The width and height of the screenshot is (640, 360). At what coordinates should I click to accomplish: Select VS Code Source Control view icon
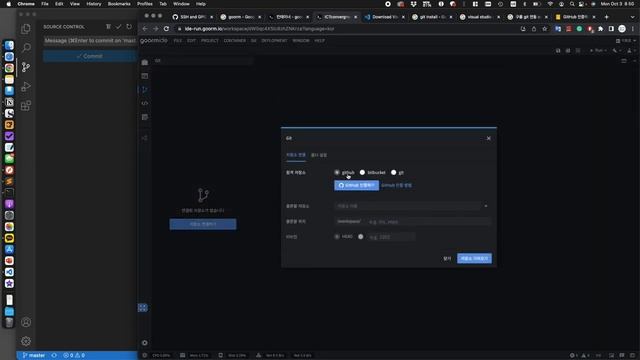(26, 67)
